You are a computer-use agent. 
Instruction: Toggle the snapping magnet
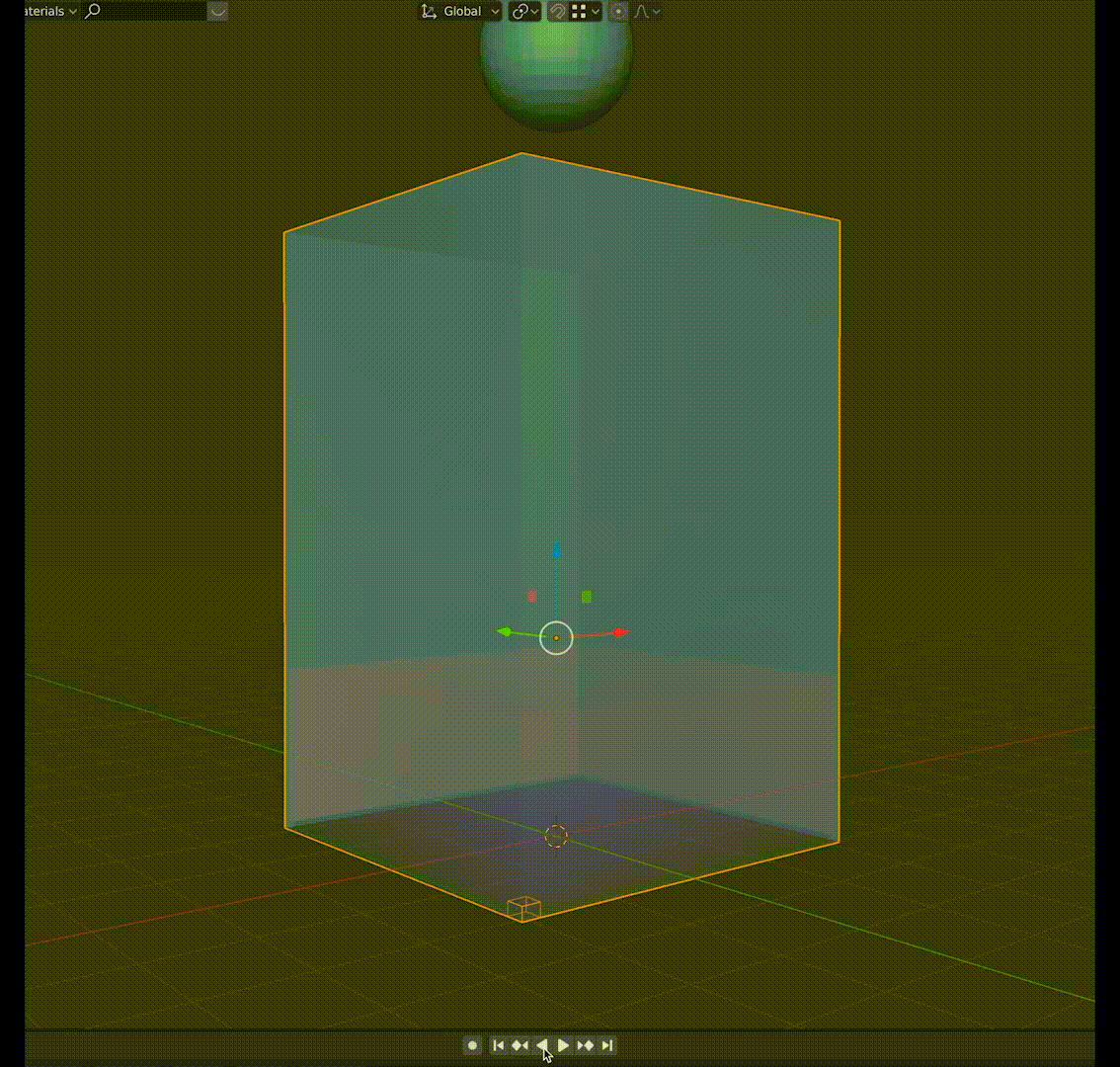coord(556,11)
